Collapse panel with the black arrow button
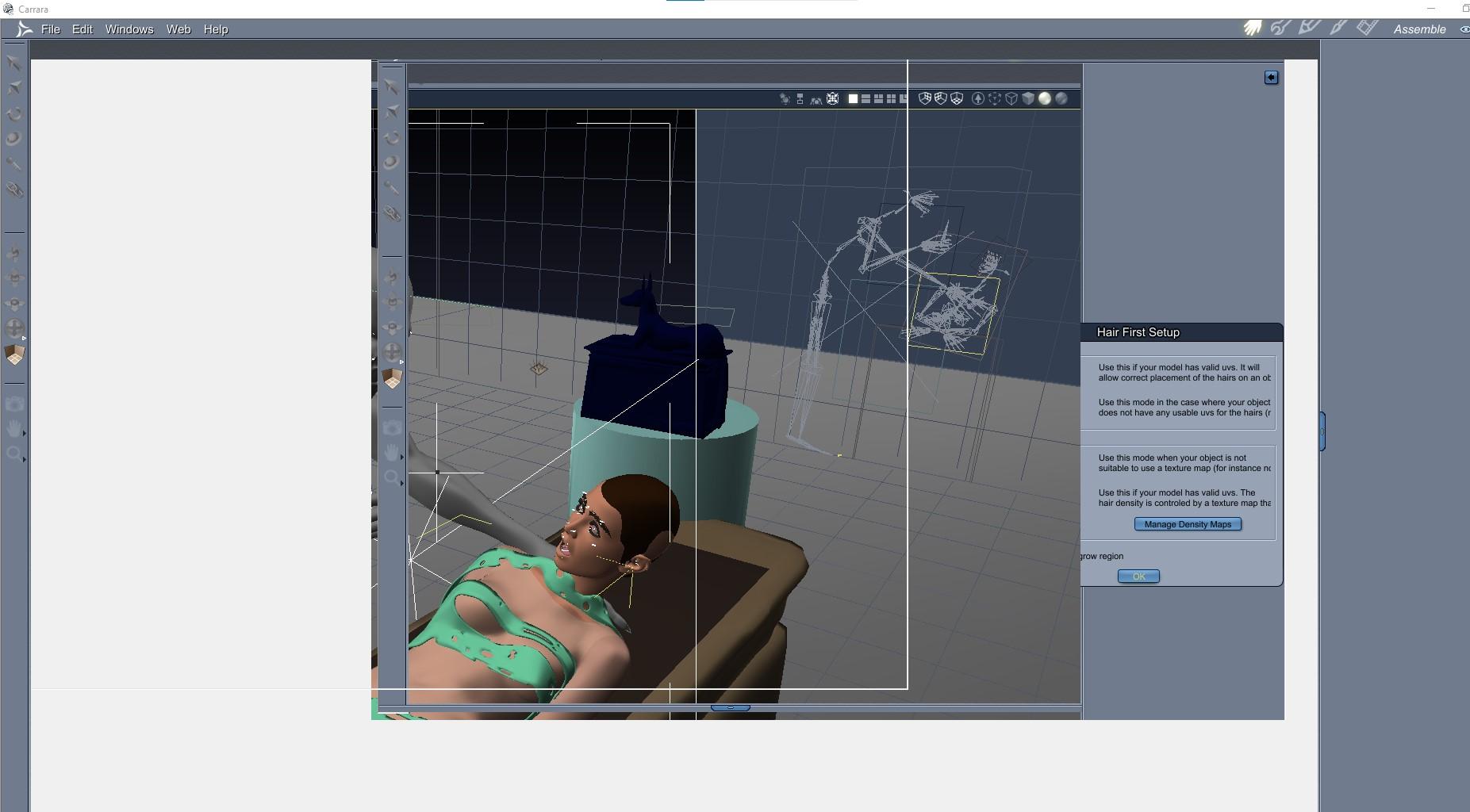This screenshot has width=1470, height=812. tap(1271, 77)
